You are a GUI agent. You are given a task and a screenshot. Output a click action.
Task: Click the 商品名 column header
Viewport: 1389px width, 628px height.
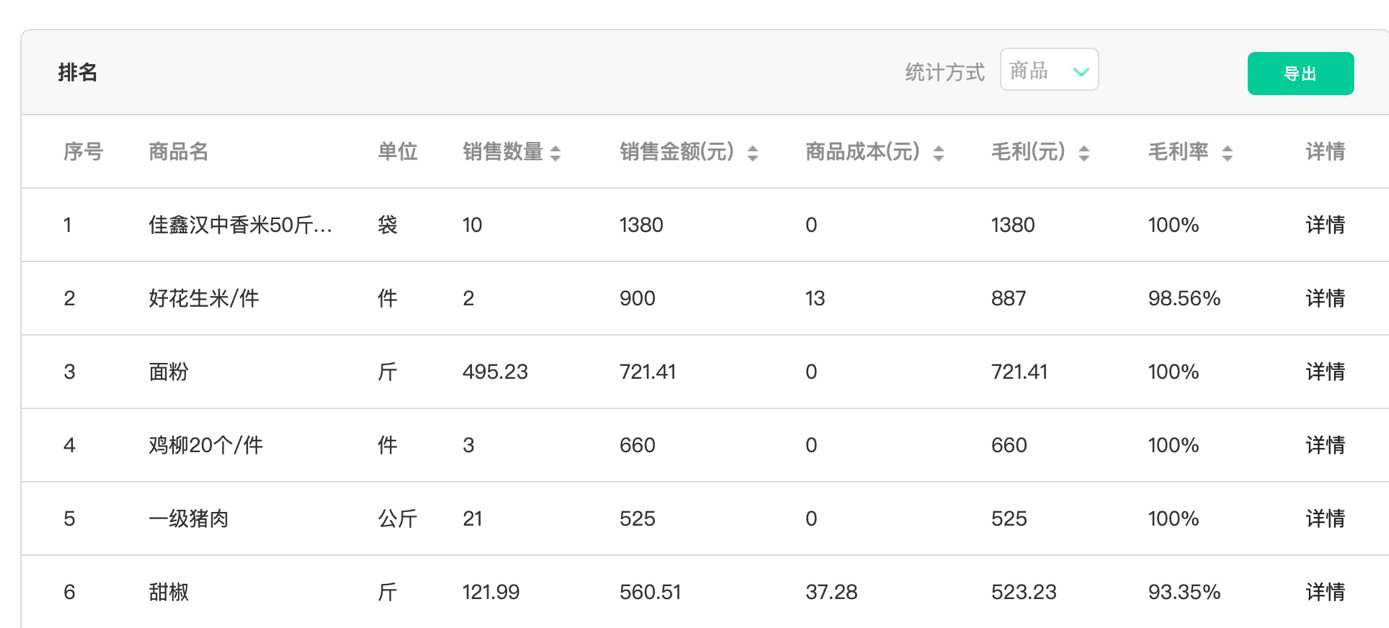click(178, 152)
